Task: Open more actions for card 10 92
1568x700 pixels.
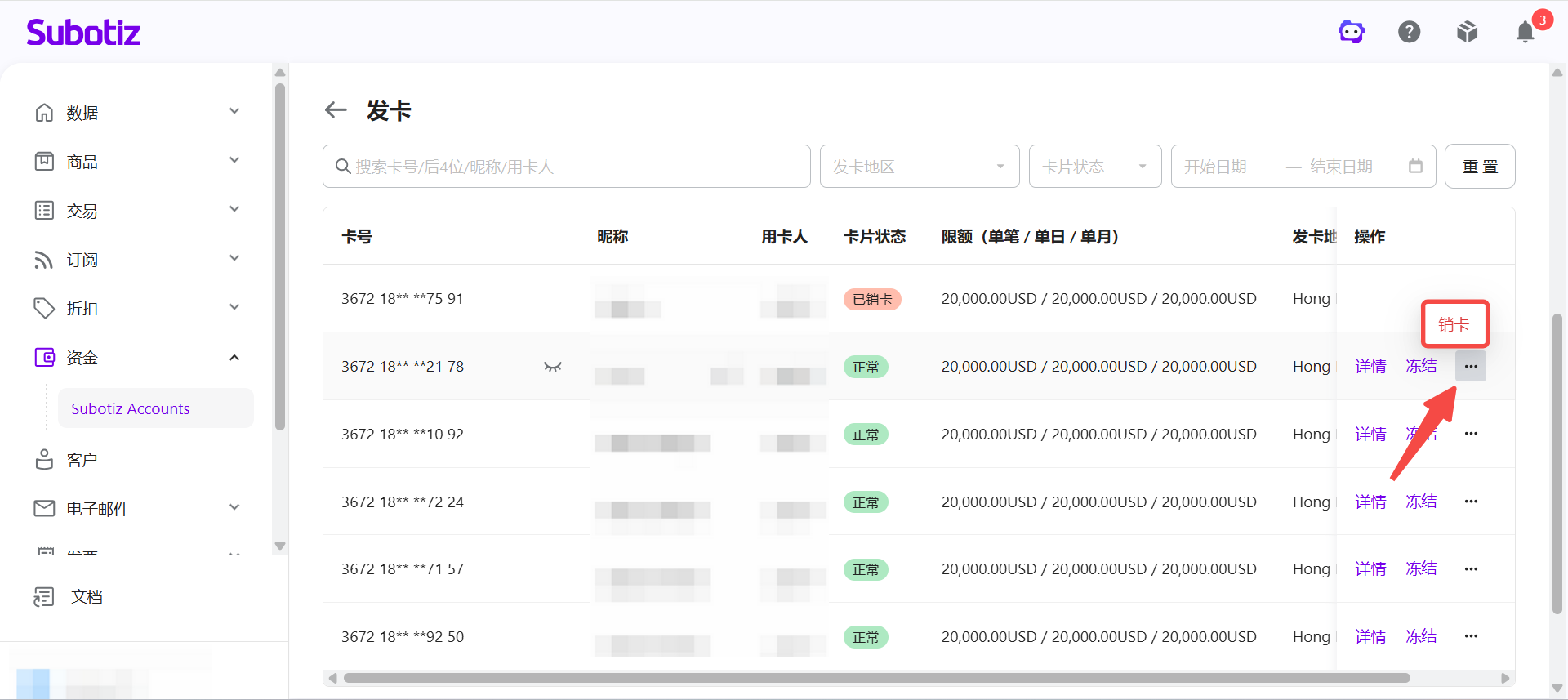Action: pyautogui.click(x=1471, y=434)
